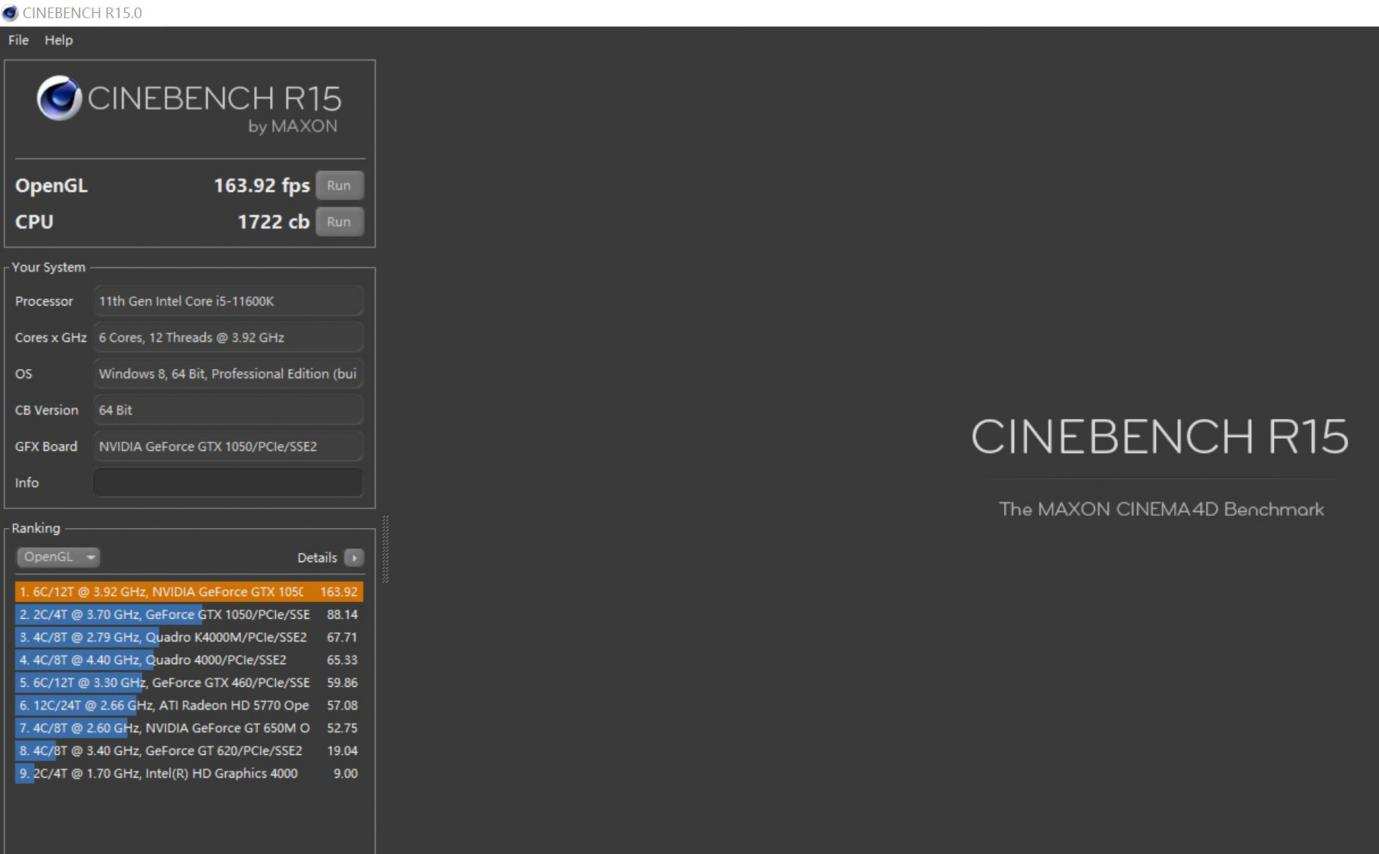Click the panel splitter grip handle
Image resolution: width=1379 pixels, height=854 pixels.
coord(385,549)
